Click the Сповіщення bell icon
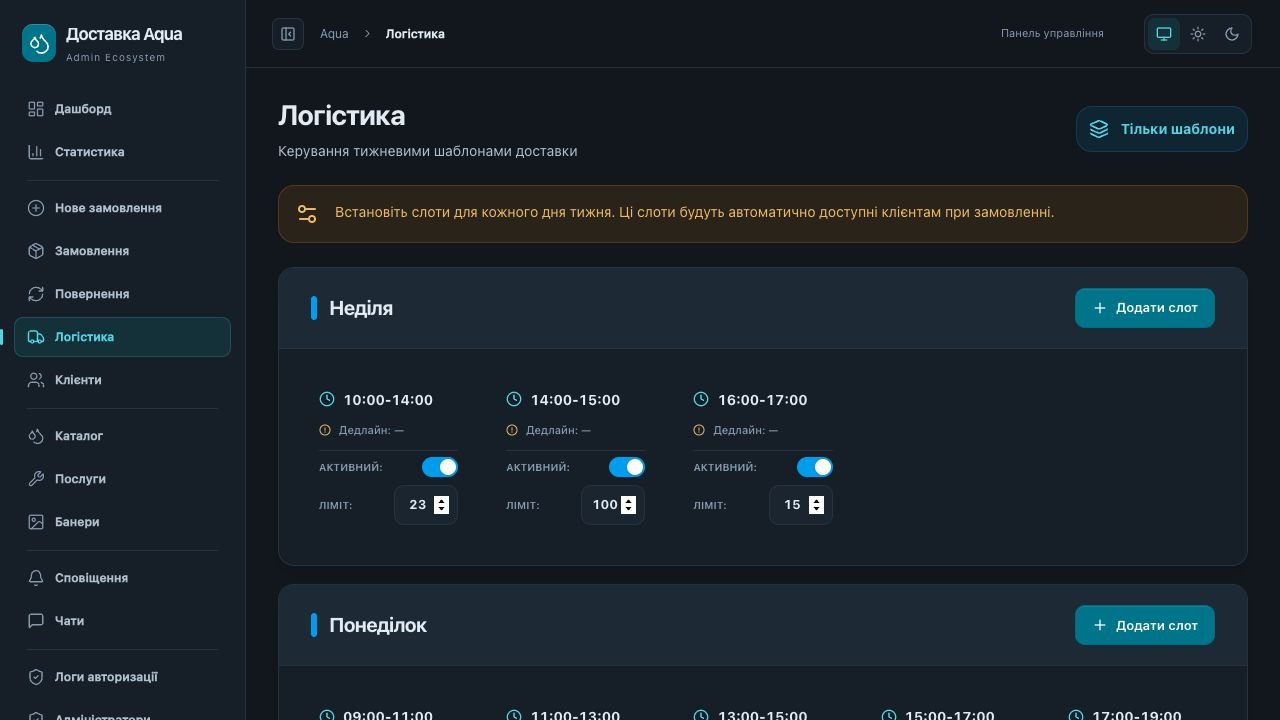Screen dimensions: 1280x720 tap(36, 578)
